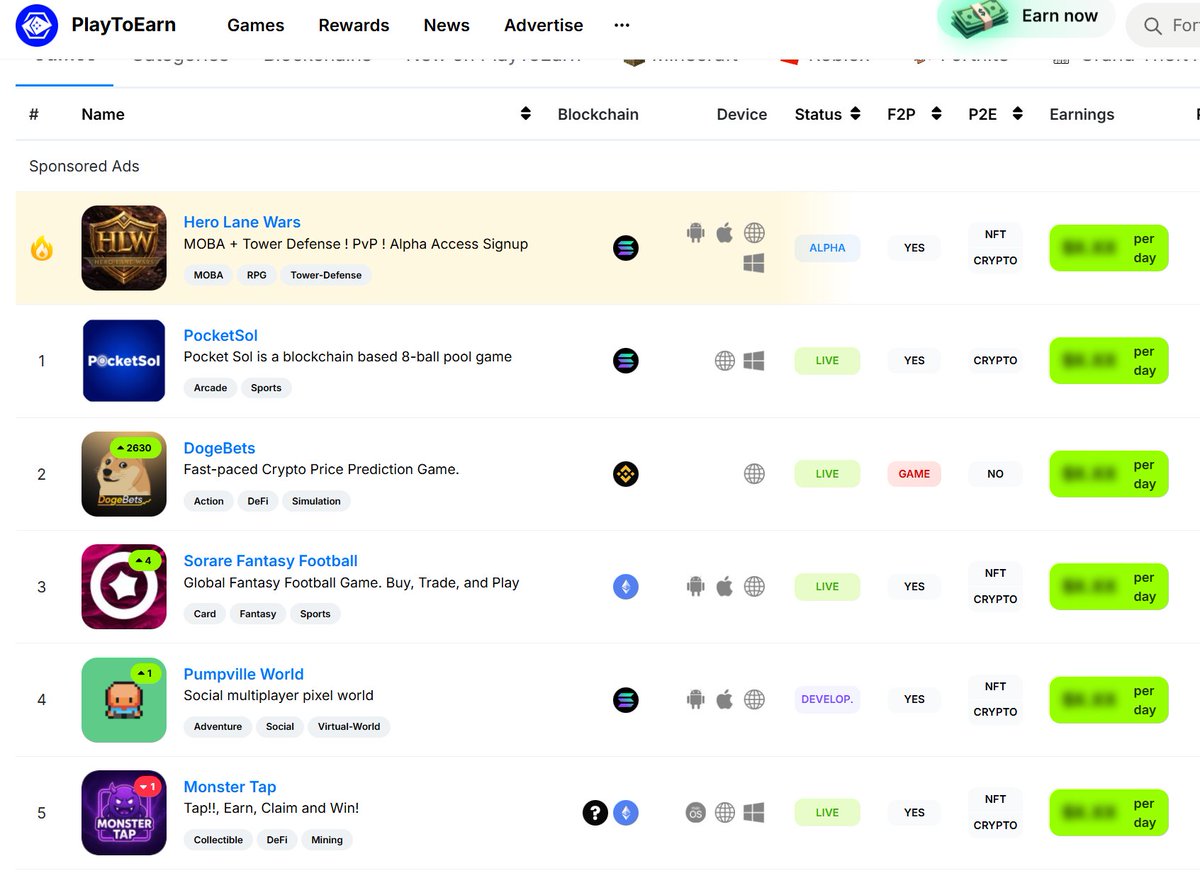
Task: Click the Earn now button
Action: coord(1026,18)
